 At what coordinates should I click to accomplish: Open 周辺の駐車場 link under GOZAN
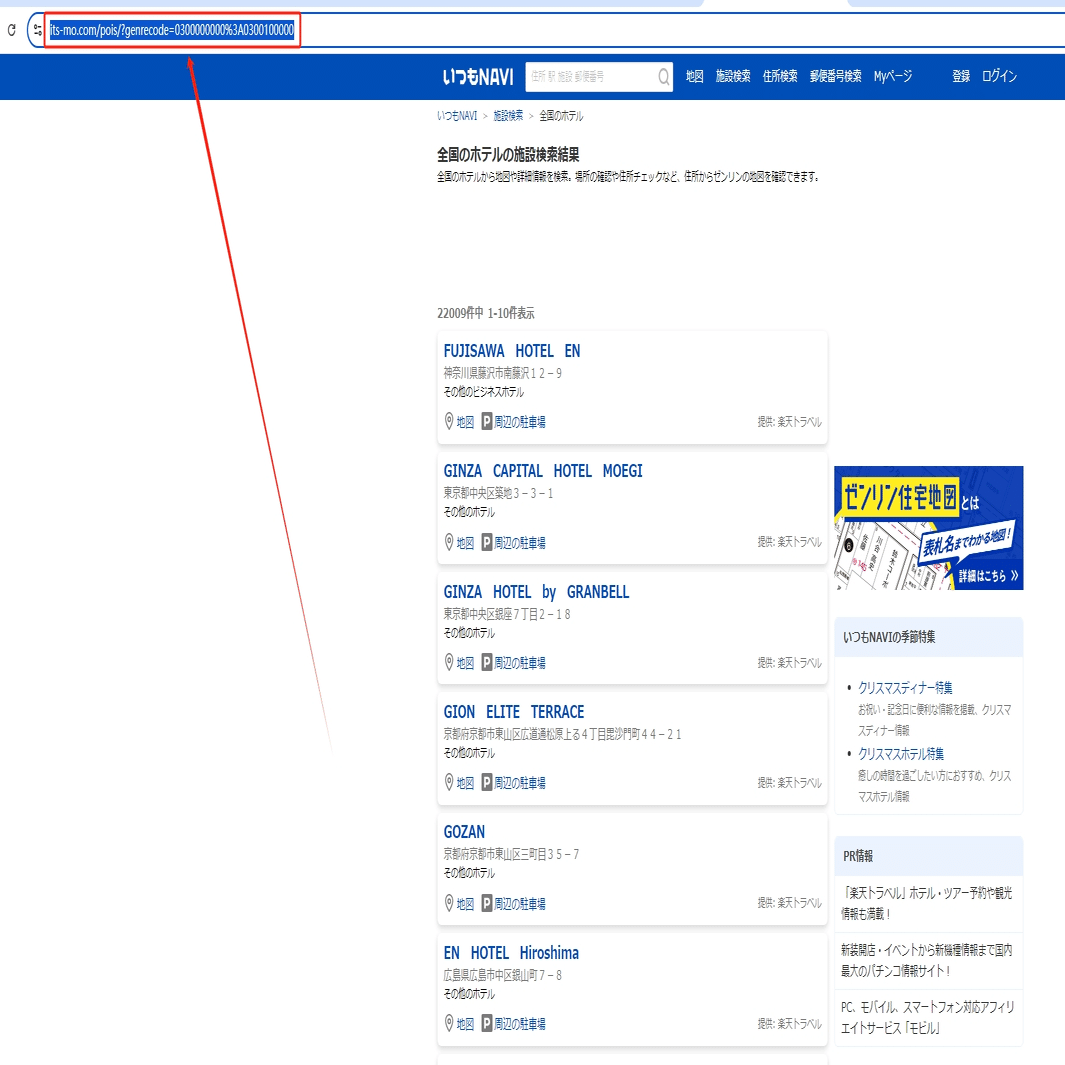point(520,903)
